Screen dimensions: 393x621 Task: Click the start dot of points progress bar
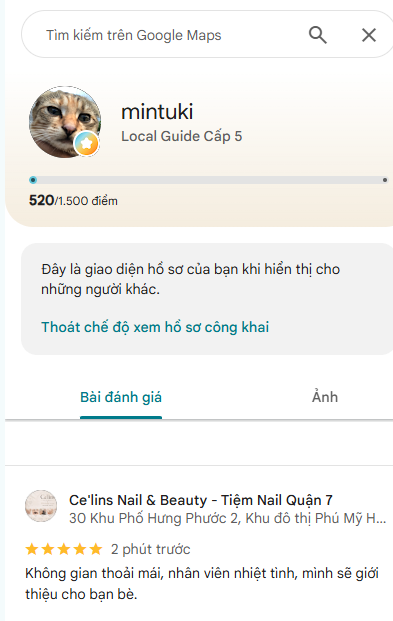tap(33, 180)
